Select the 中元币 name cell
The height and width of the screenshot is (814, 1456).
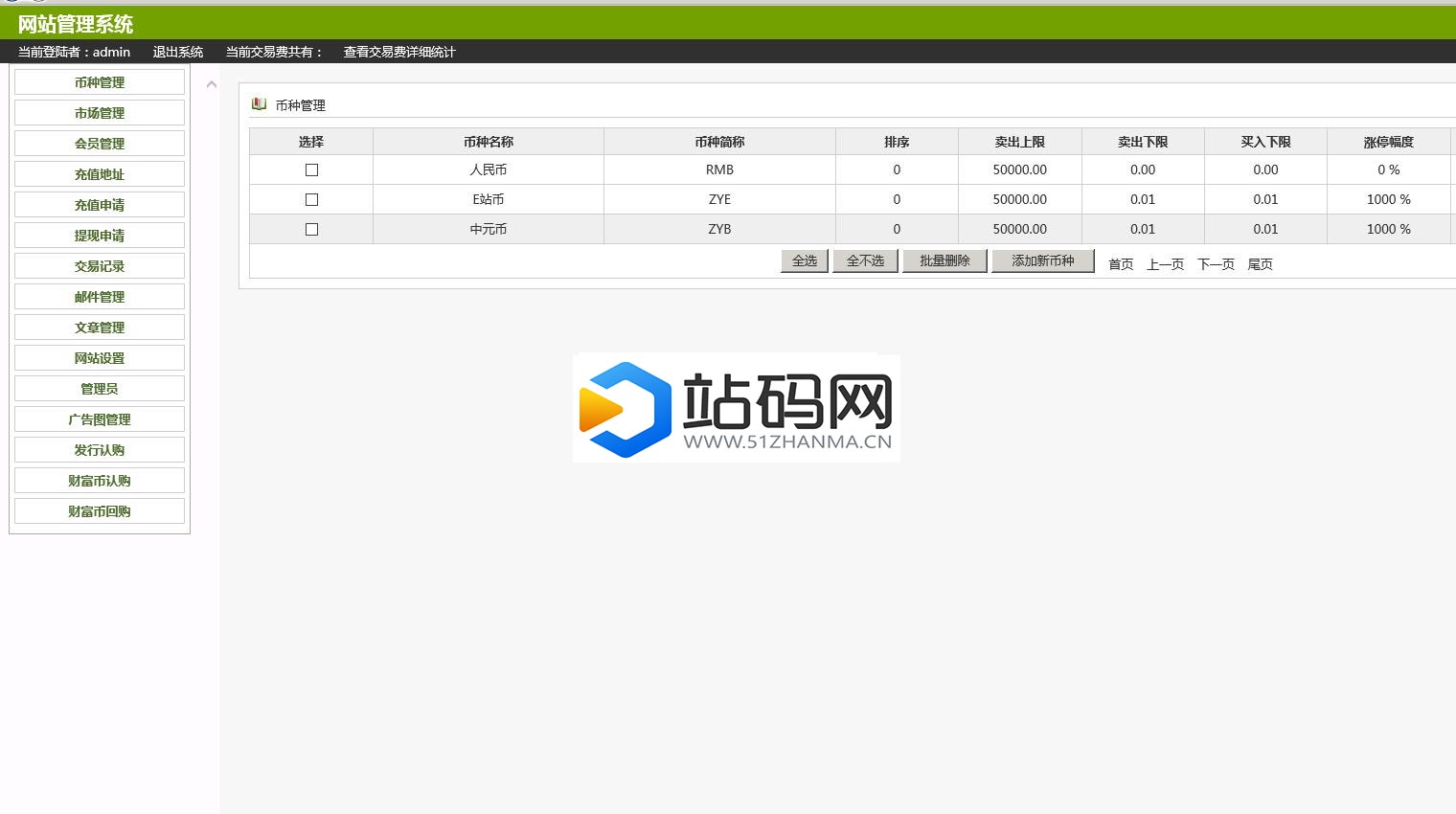point(489,229)
